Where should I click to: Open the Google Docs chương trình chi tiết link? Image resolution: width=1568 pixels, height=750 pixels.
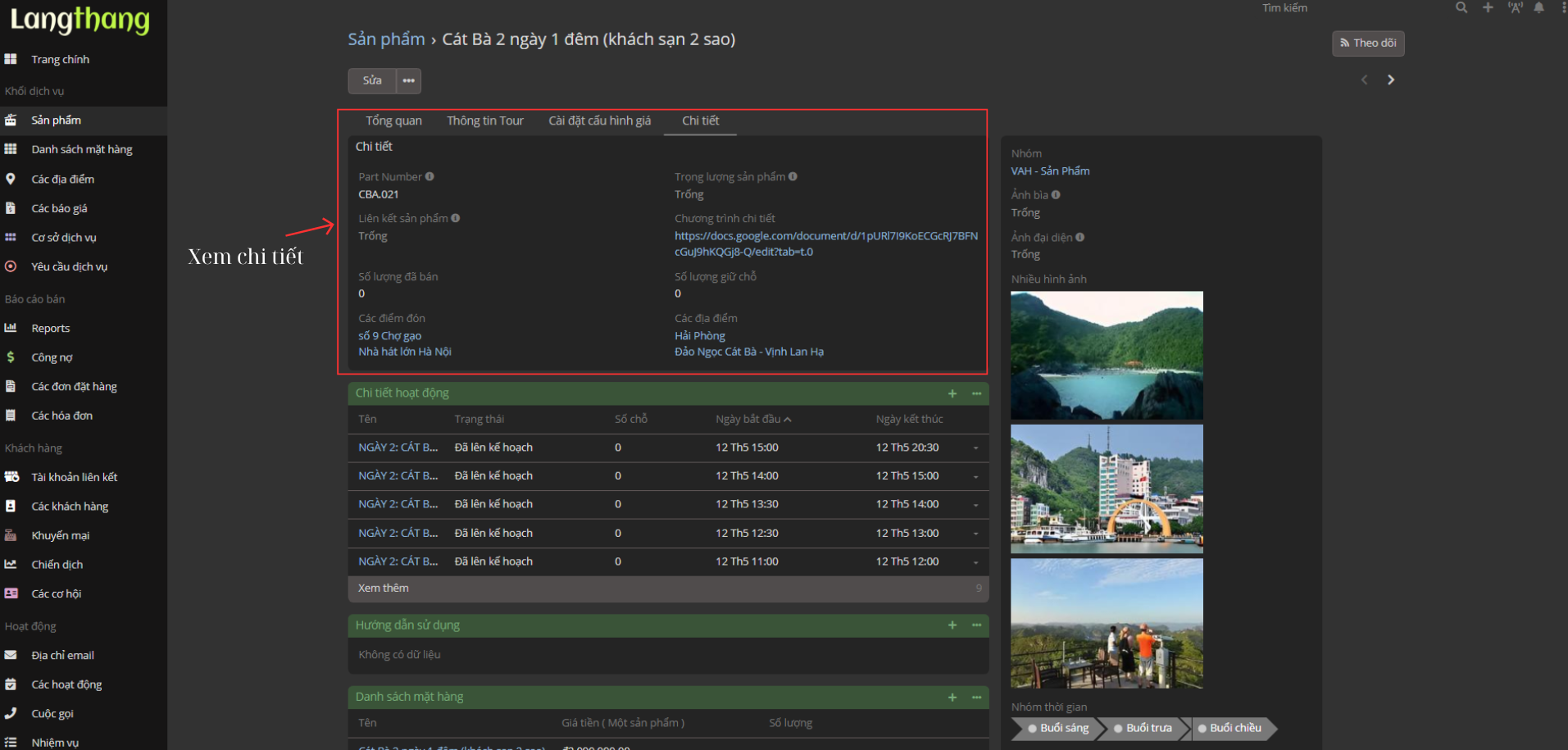[x=825, y=243]
